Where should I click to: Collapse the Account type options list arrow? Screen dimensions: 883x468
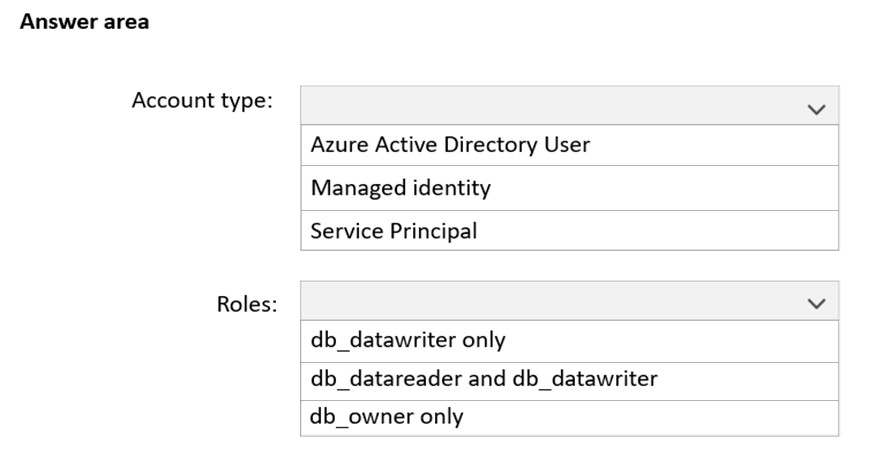816,109
